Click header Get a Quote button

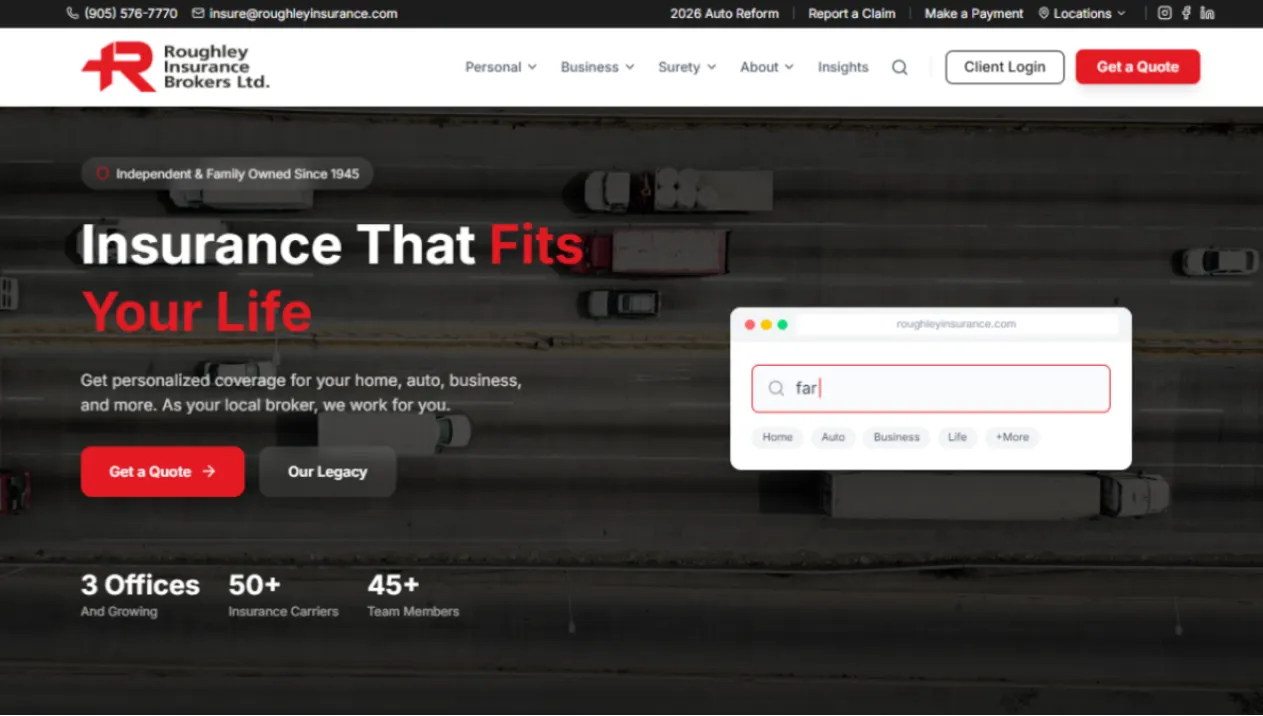click(x=1138, y=67)
